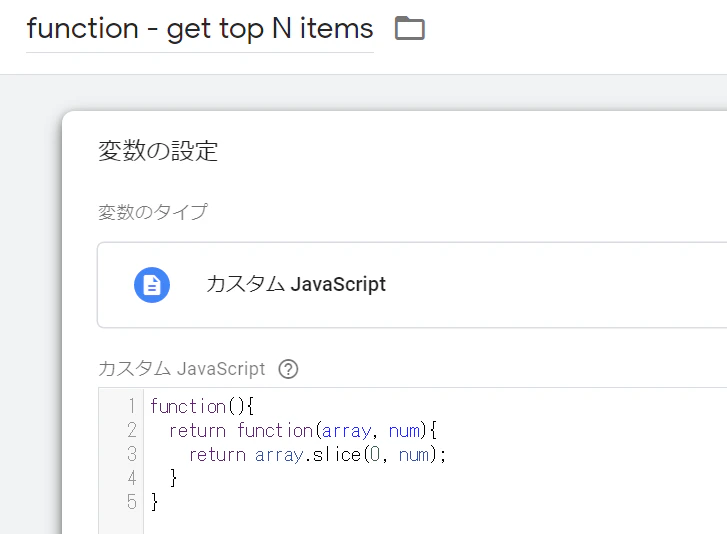Place cursor at final closing brace on line 5

coord(154,502)
